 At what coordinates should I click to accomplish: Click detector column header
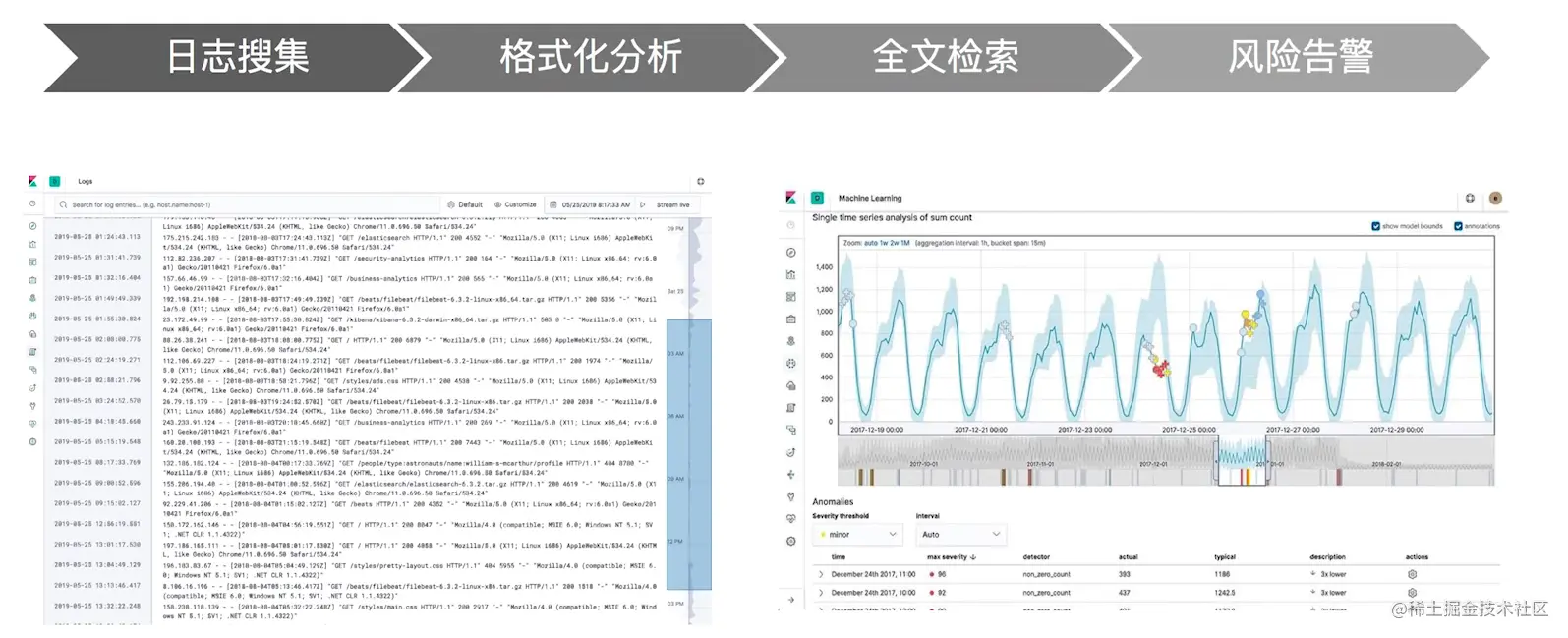click(x=1036, y=557)
